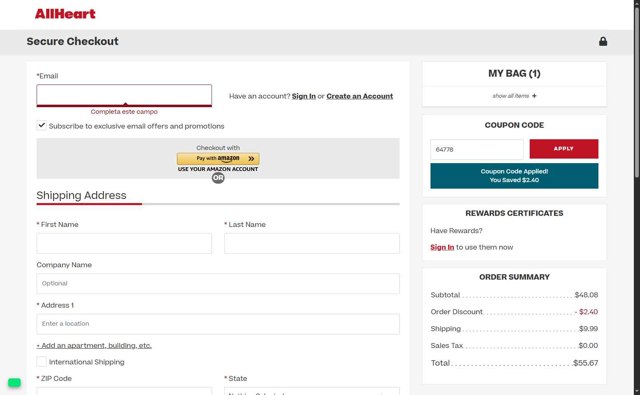Click the Email input field
The width and height of the screenshot is (640, 395).
pos(124,95)
